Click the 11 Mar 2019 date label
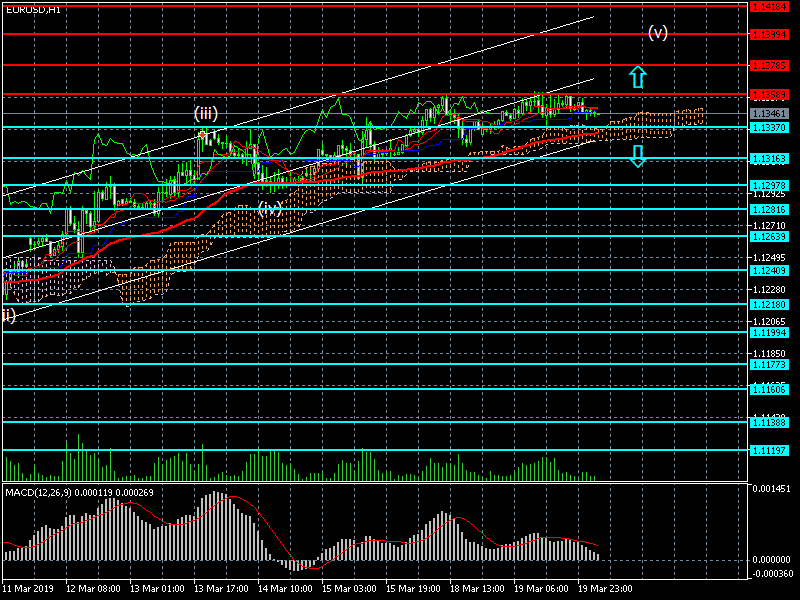 [x=28, y=589]
